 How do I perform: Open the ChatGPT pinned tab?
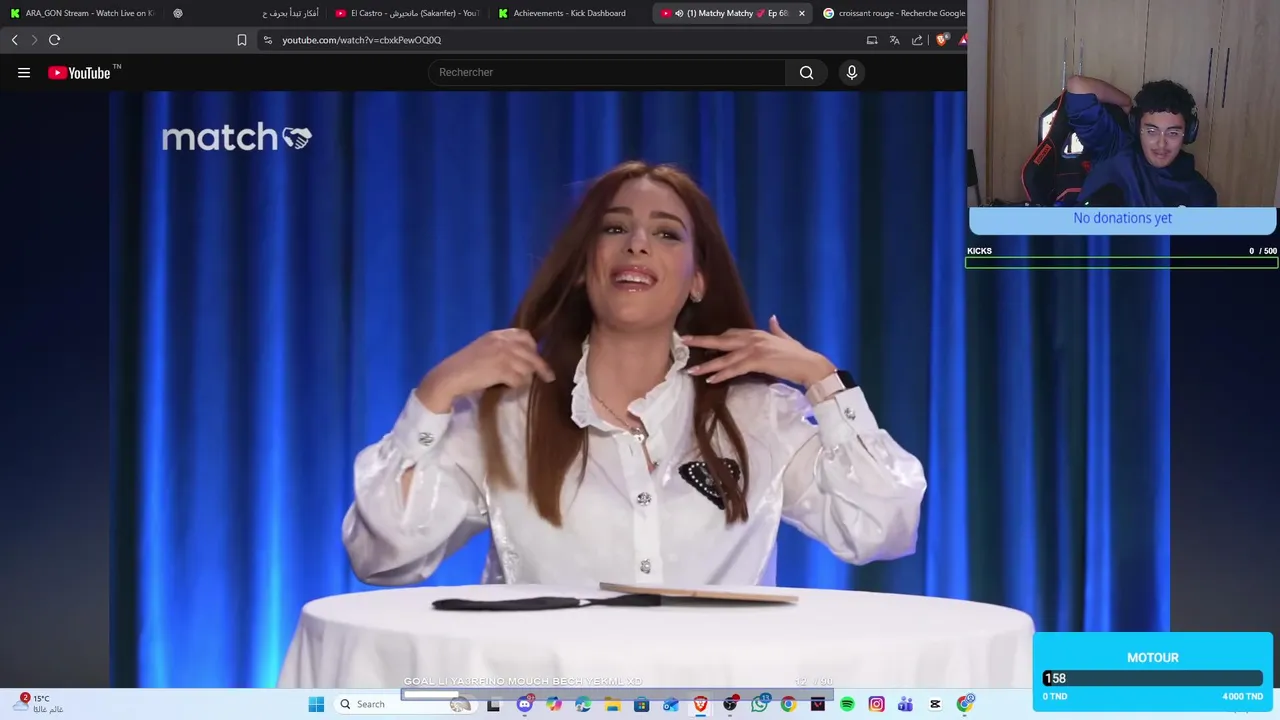tap(178, 13)
